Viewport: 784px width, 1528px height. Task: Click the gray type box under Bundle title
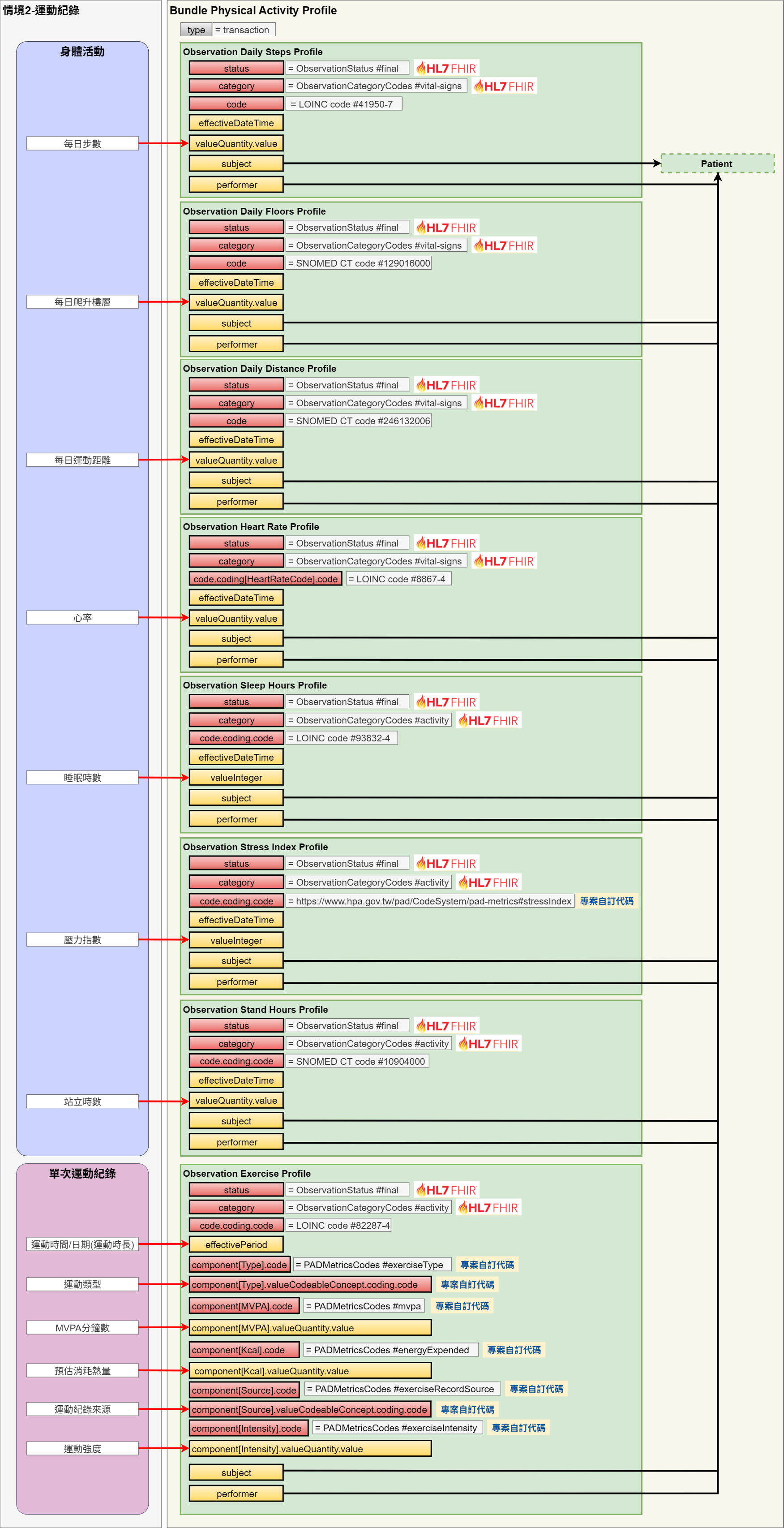click(x=196, y=30)
